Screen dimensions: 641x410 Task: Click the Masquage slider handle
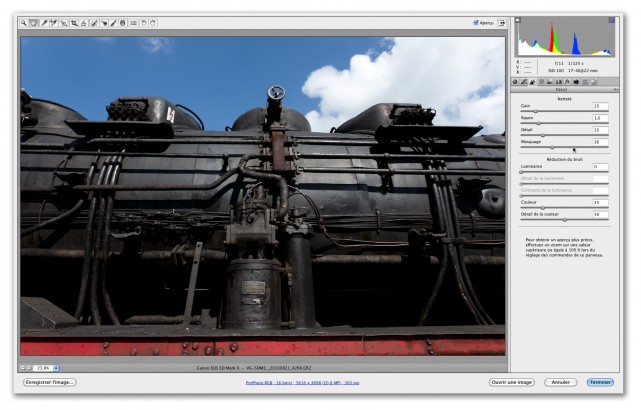(552, 147)
